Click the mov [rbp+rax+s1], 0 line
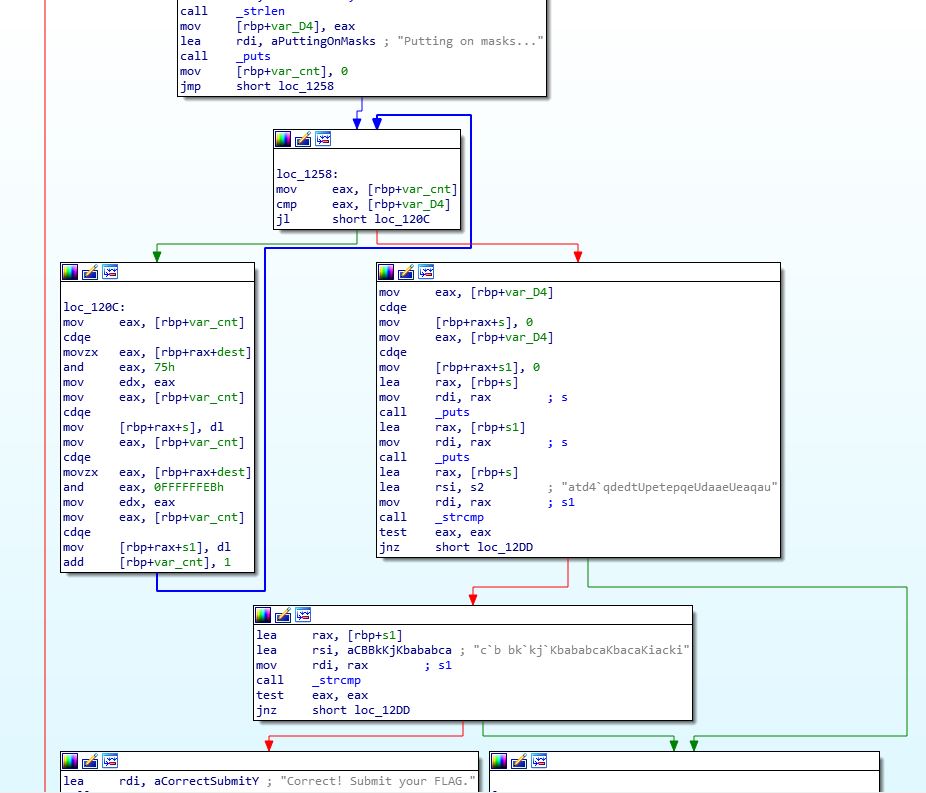The image size is (926, 793). (x=459, y=367)
